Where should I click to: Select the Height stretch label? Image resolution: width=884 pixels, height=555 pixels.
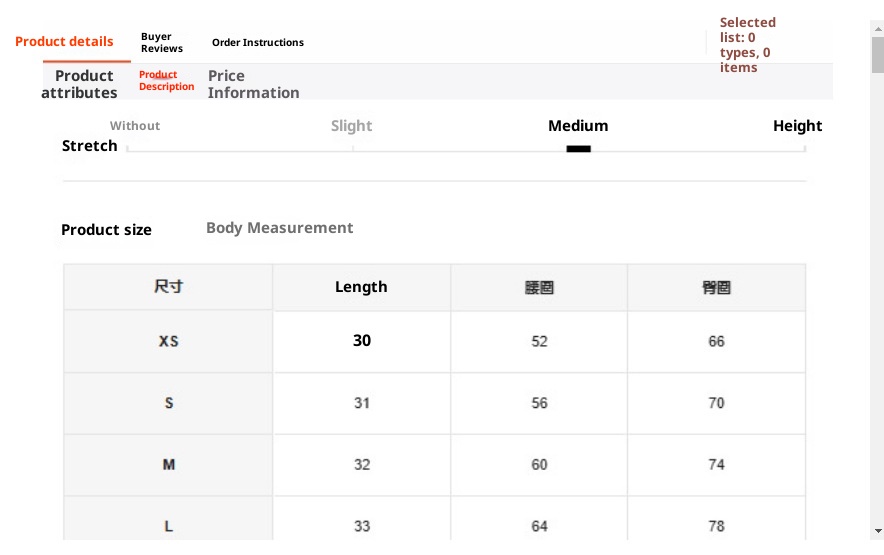coord(797,126)
